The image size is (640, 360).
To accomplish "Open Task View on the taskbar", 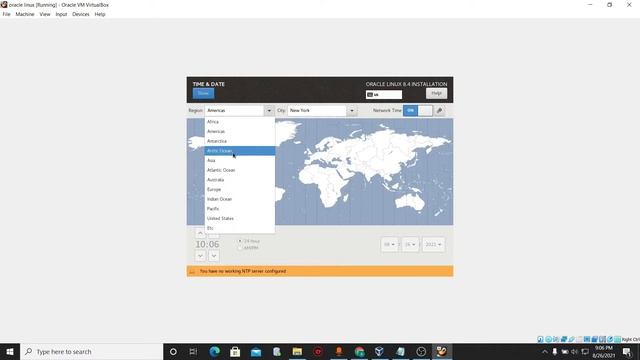I will 193,351.
